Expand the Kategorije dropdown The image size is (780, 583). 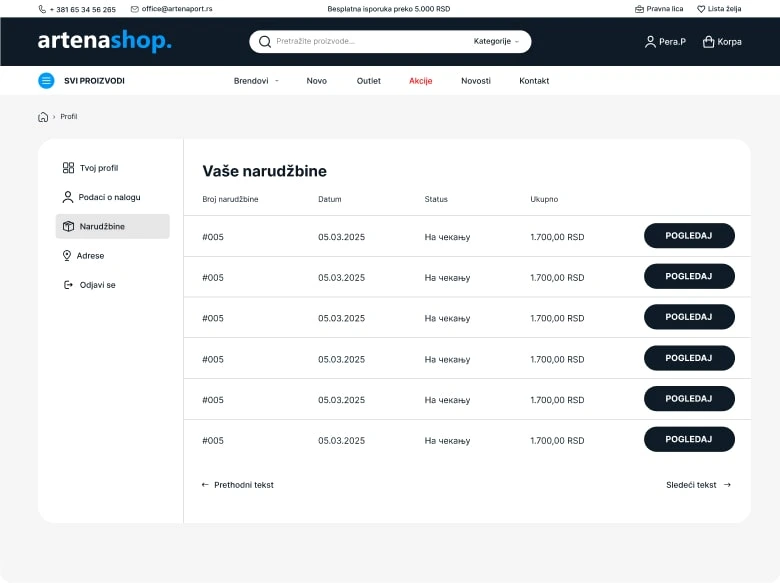click(496, 42)
